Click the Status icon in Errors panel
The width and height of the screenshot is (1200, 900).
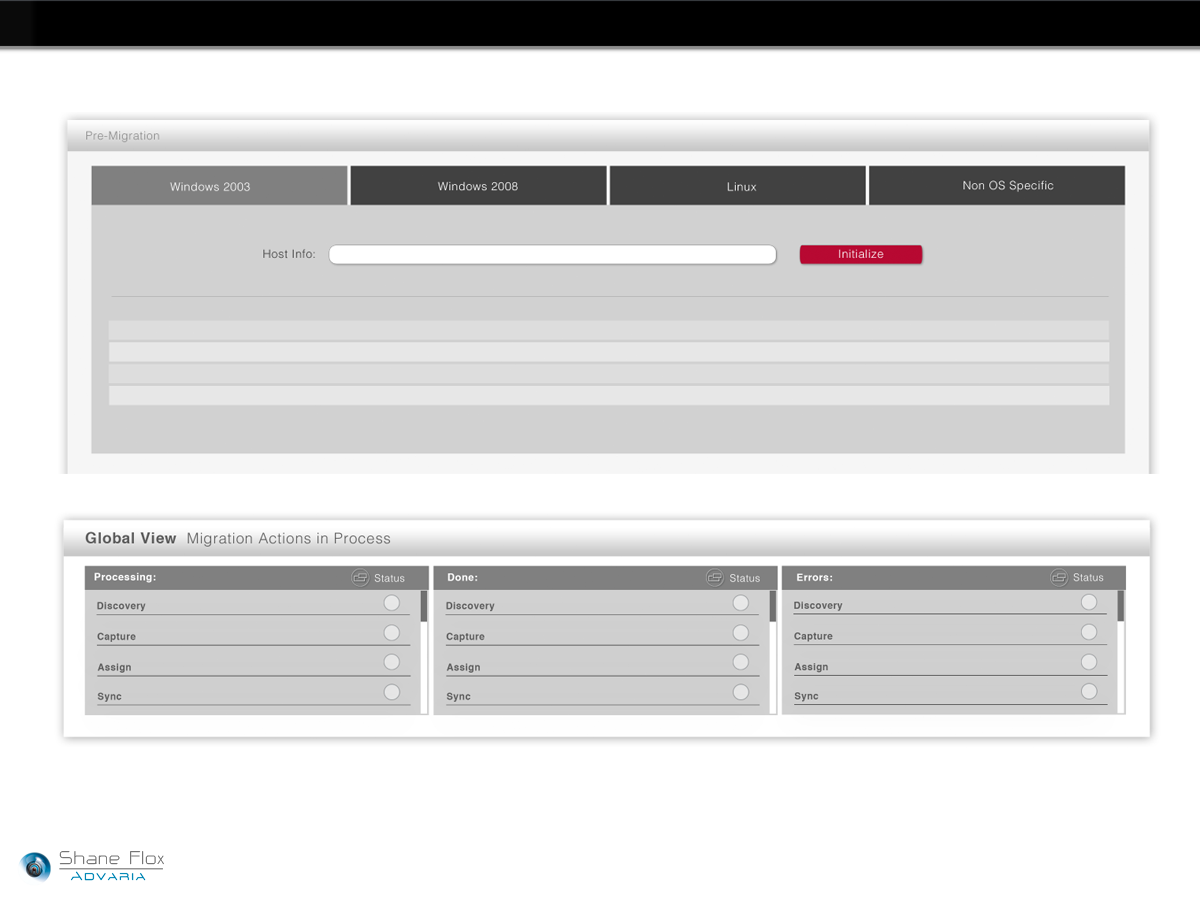point(1059,578)
